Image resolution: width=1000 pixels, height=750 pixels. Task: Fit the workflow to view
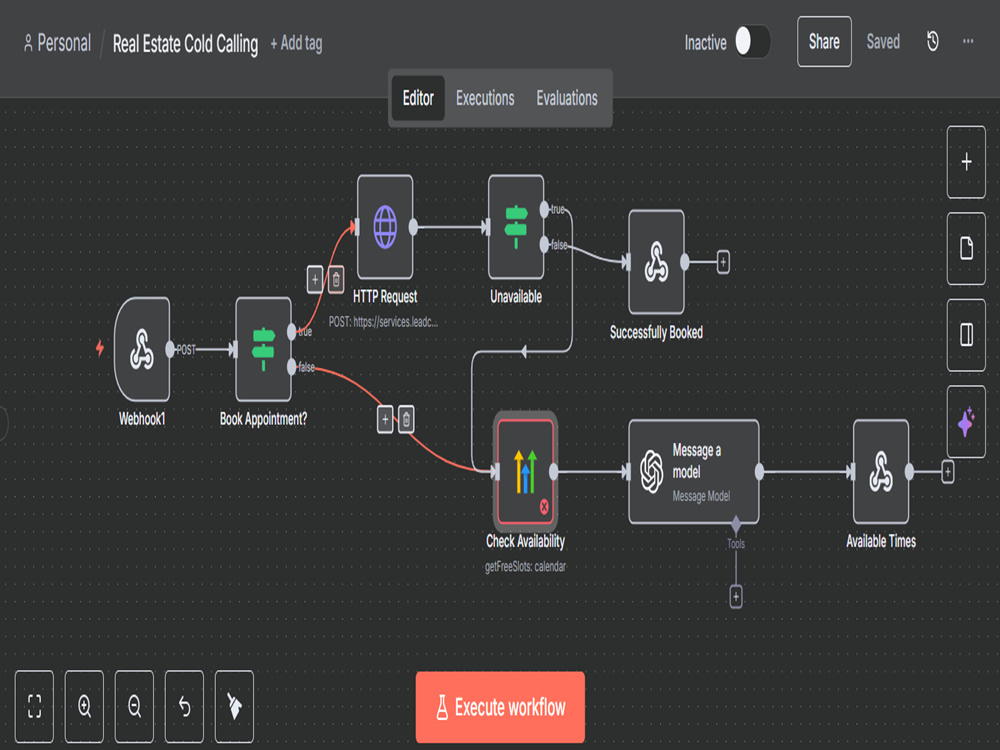click(x=34, y=707)
